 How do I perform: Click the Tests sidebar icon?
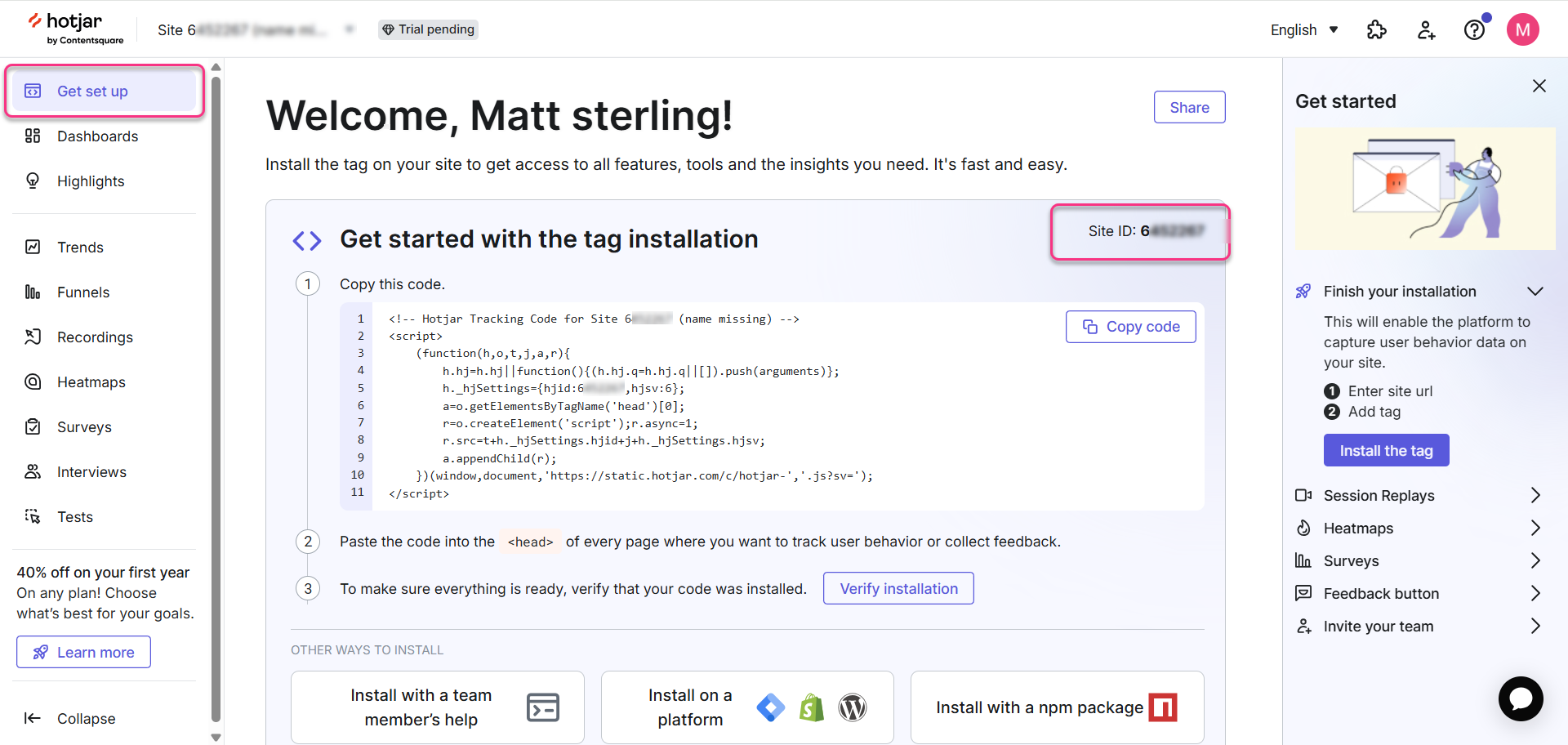pos(33,516)
